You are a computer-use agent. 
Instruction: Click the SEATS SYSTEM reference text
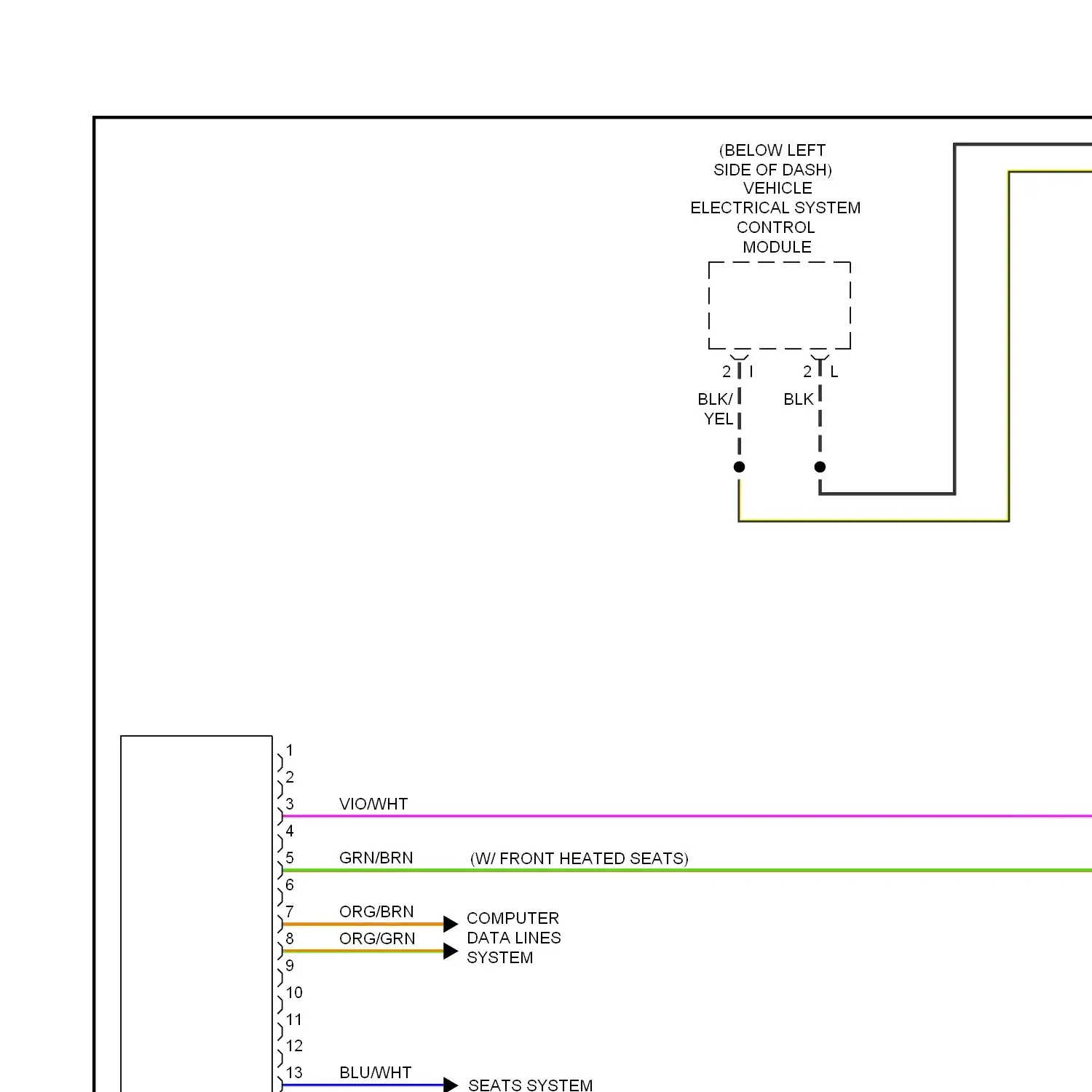coord(531,1085)
